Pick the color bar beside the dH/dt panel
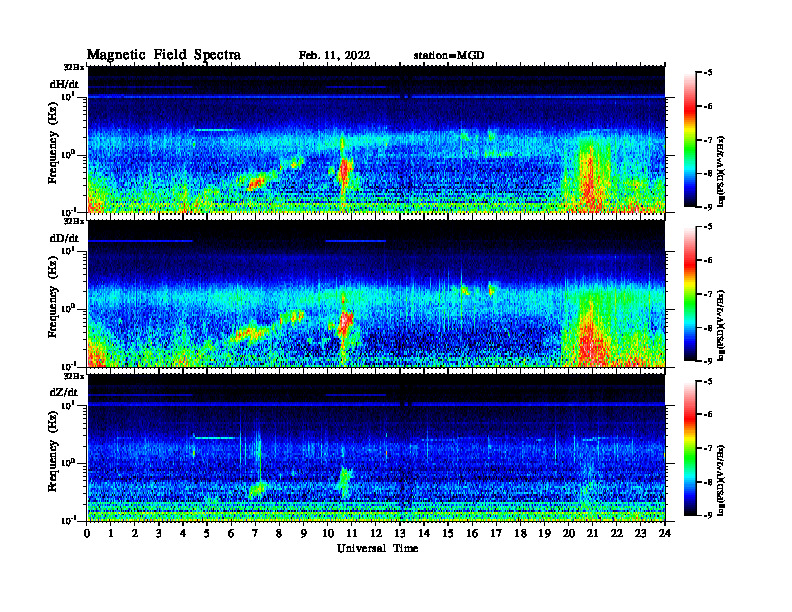The image size is (792, 612). click(690, 140)
